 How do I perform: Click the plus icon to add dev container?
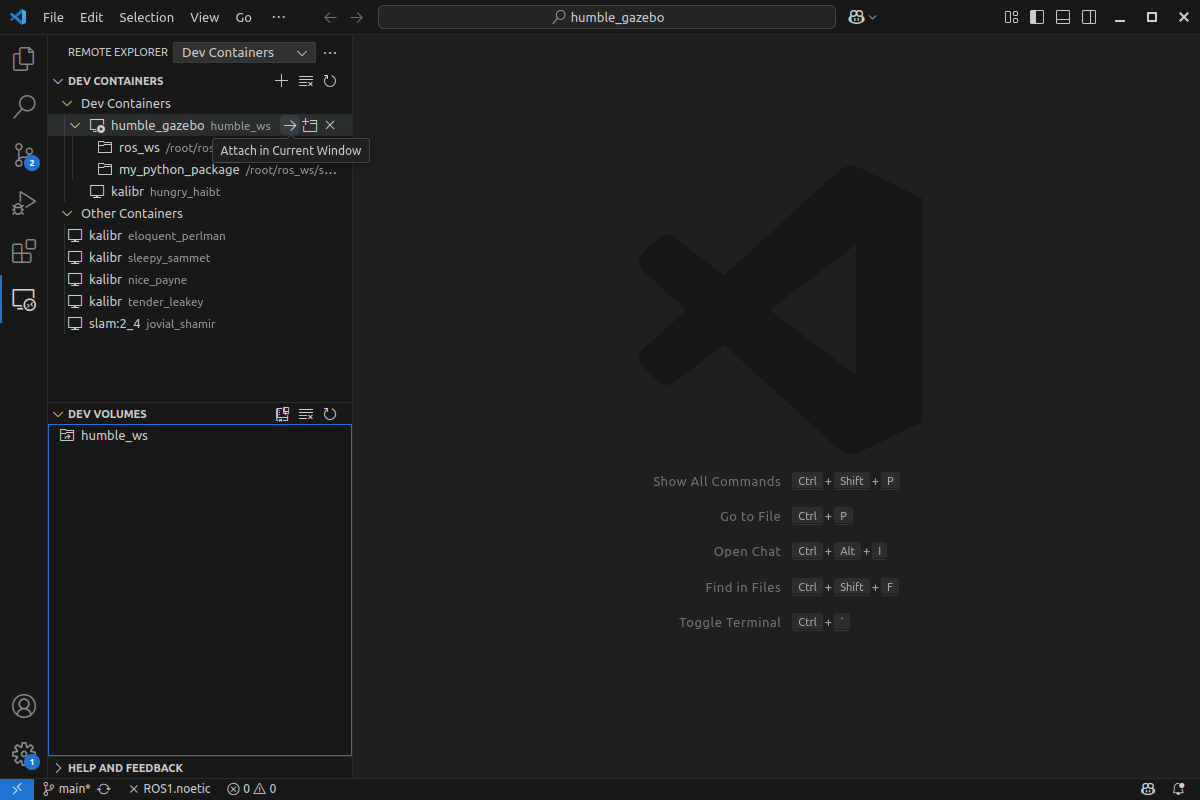[281, 81]
